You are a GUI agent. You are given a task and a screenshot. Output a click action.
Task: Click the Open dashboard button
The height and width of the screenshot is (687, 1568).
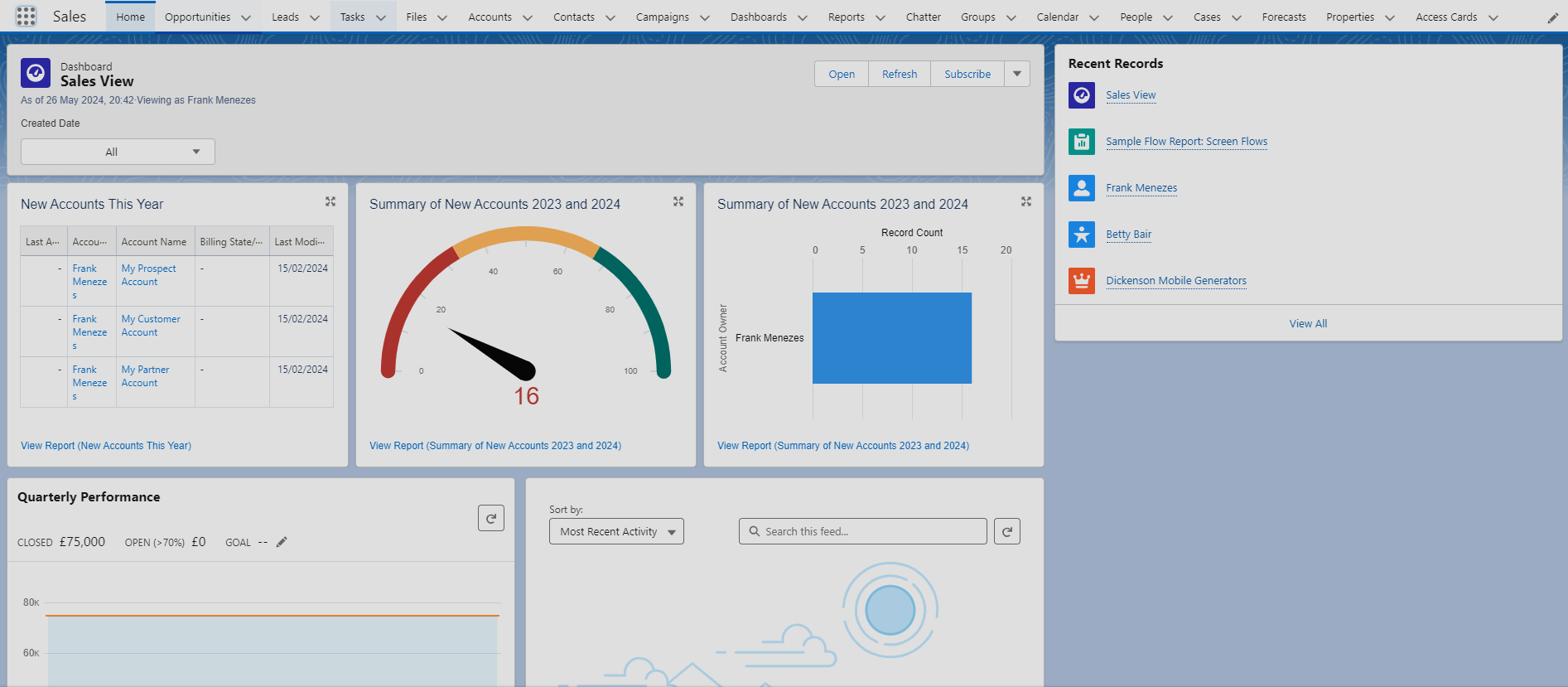click(x=842, y=74)
